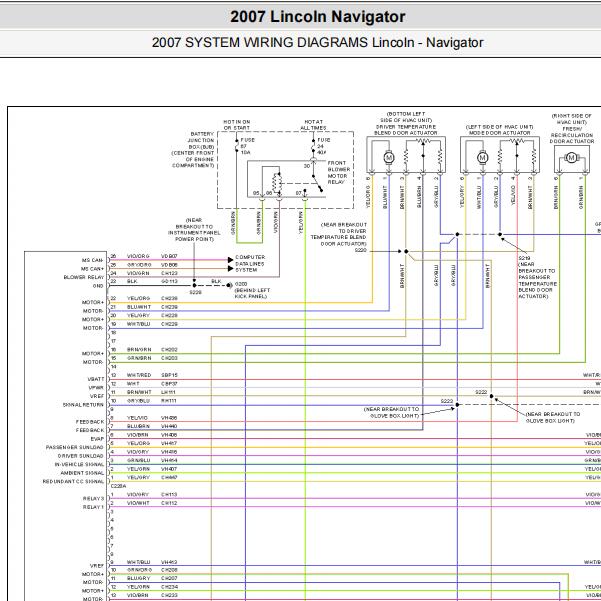Click the "VBATT" signal label
Viewport: 601px width, 601px height.
(96, 379)
